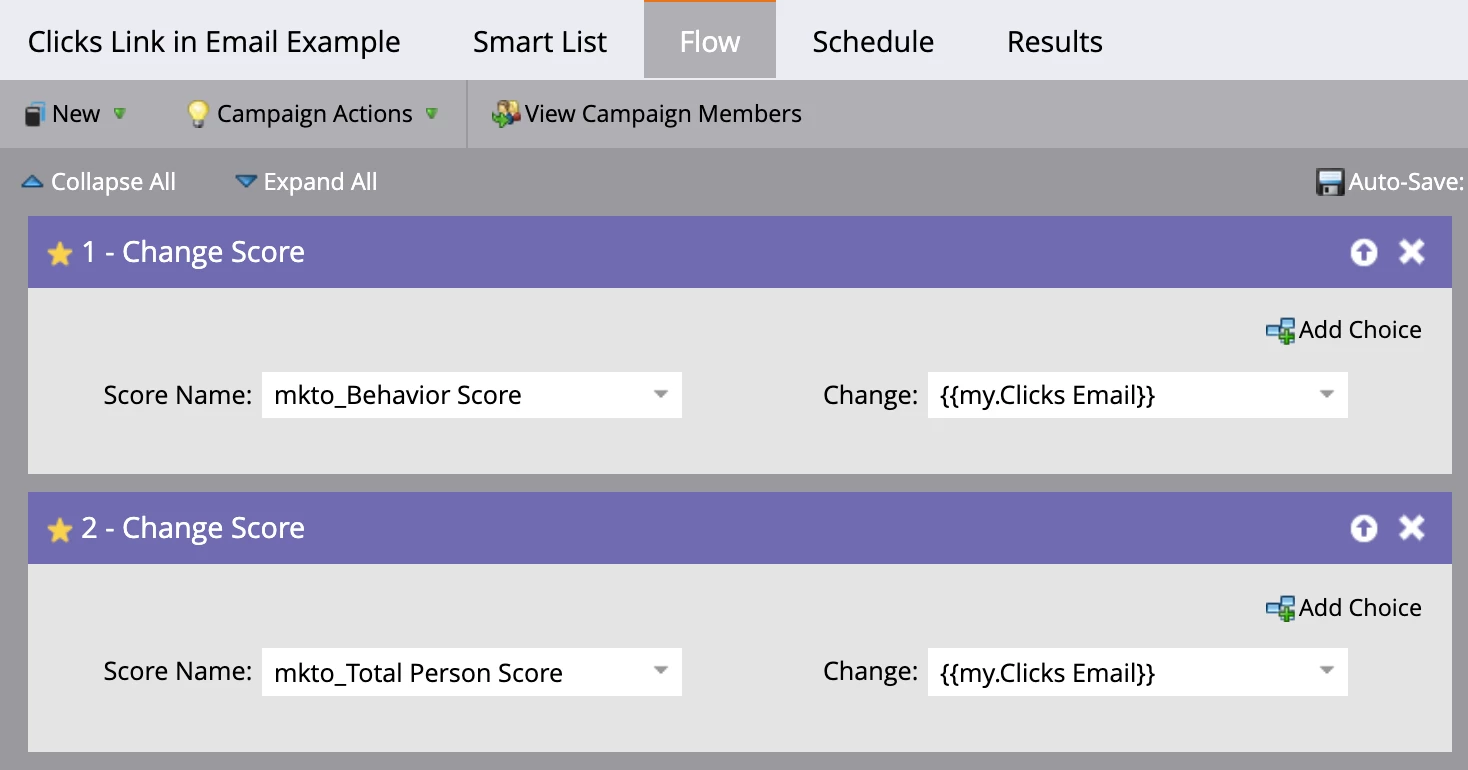Collapse All flow steps

pos(99,182)
